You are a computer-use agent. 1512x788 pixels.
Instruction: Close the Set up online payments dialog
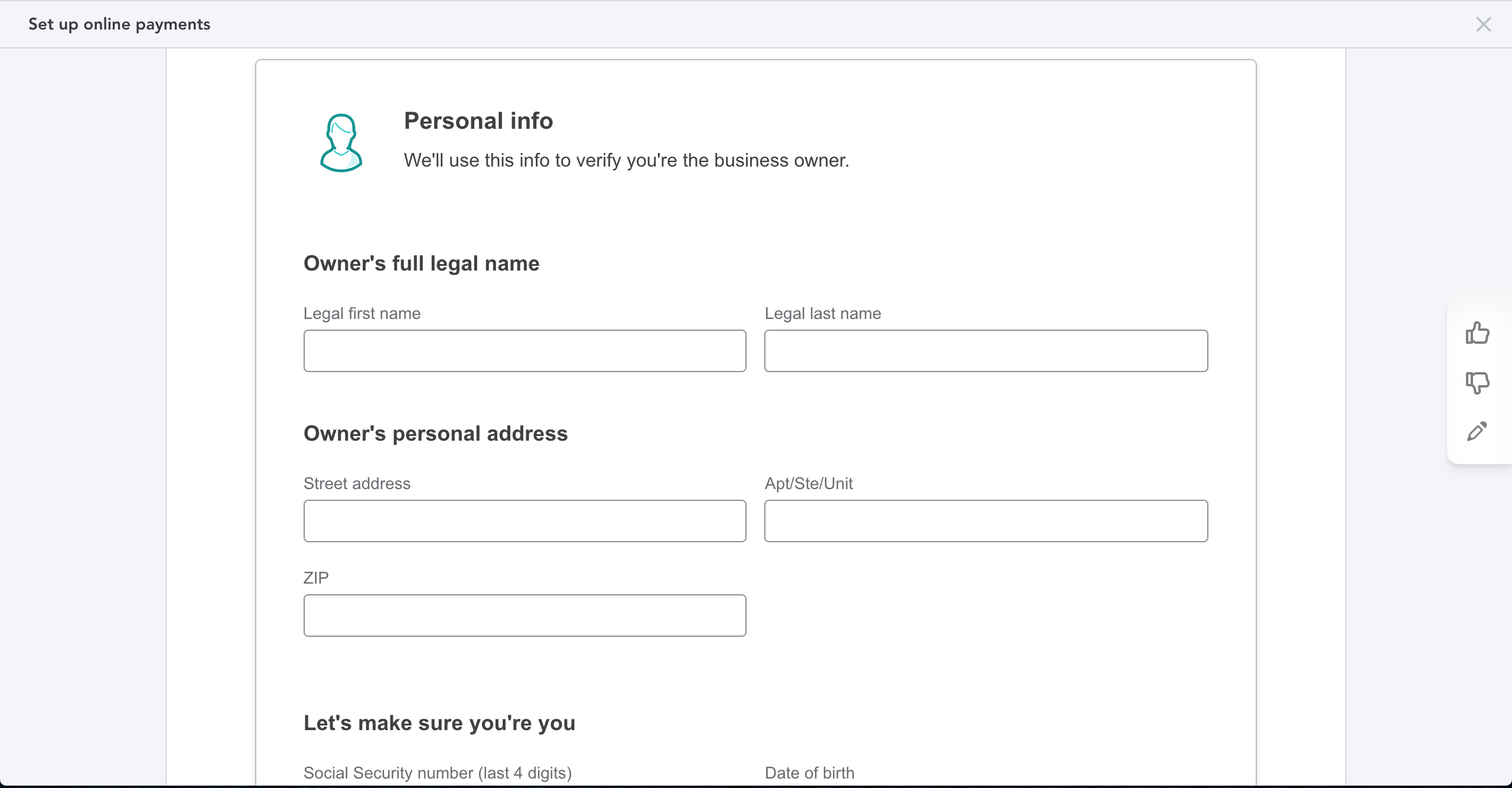1483,24
